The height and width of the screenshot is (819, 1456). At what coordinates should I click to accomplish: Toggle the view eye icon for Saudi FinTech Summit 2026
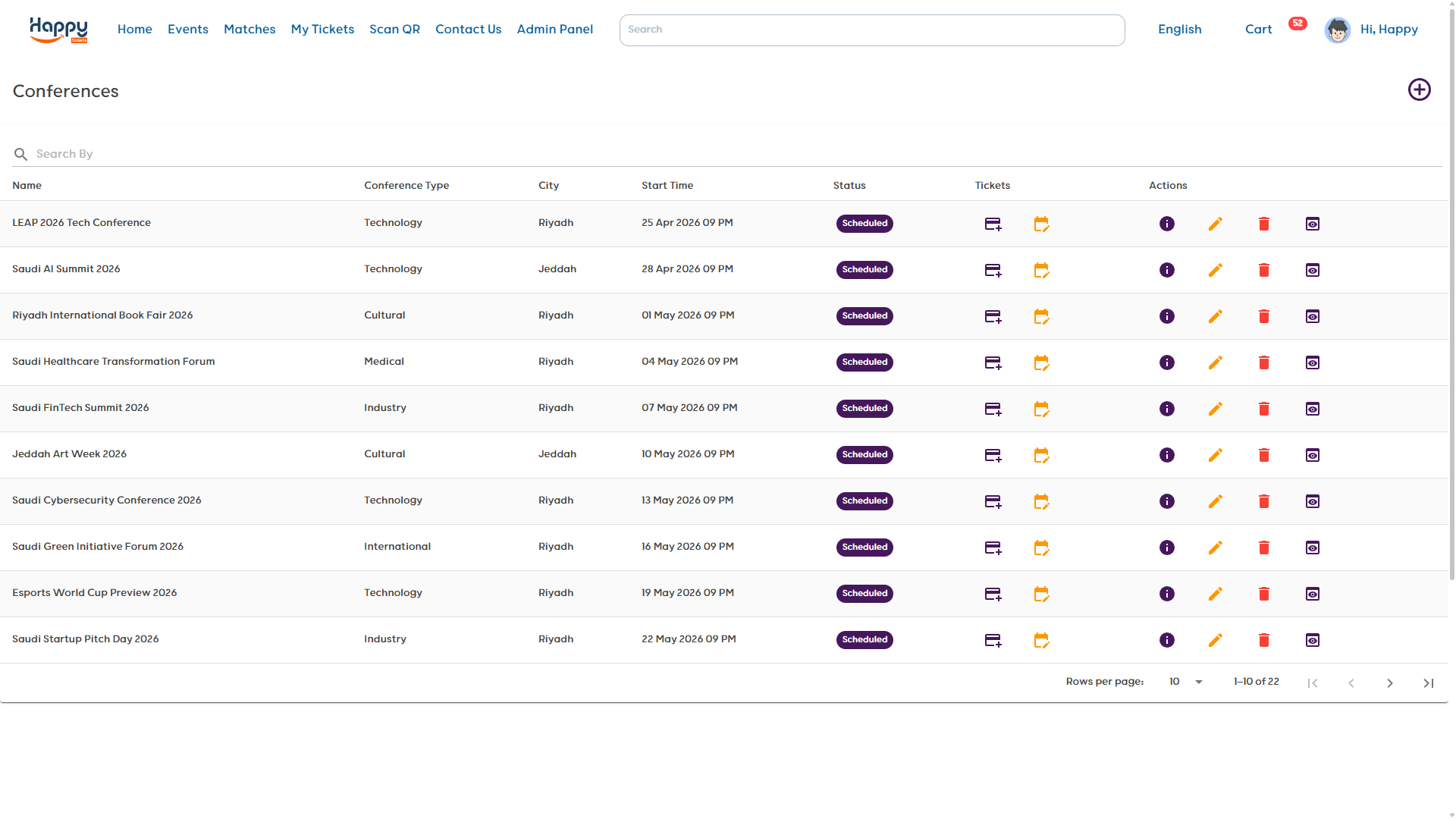[1313, 409]
